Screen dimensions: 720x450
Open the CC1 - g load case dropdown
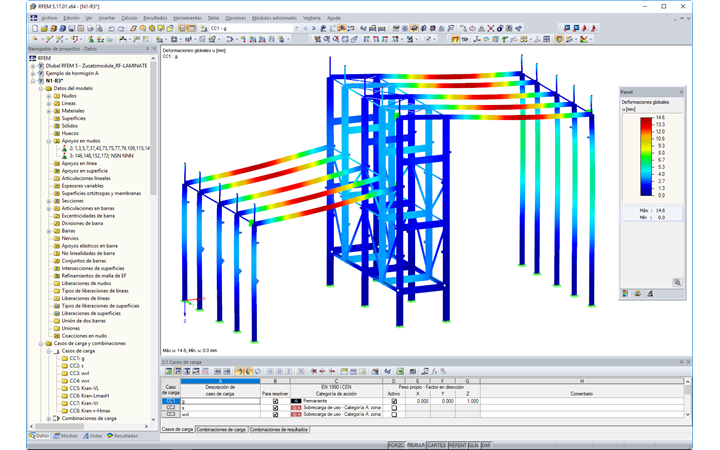[296, 28]
